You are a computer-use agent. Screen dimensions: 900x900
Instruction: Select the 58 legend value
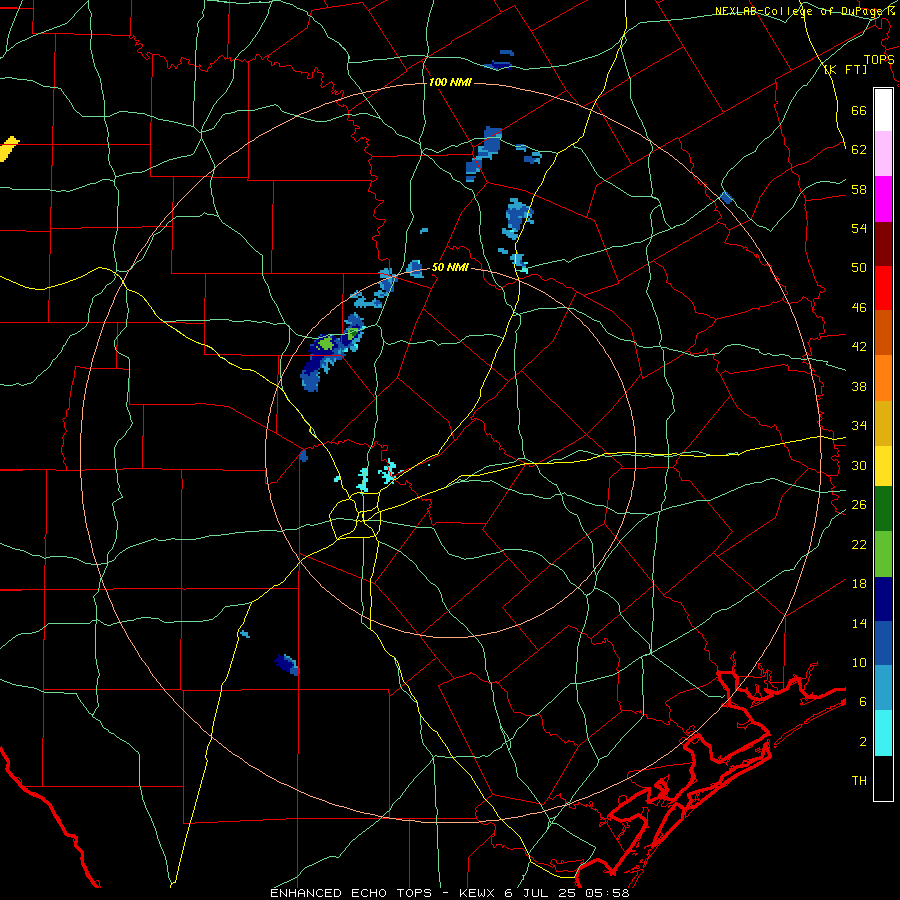coord(859,189)
